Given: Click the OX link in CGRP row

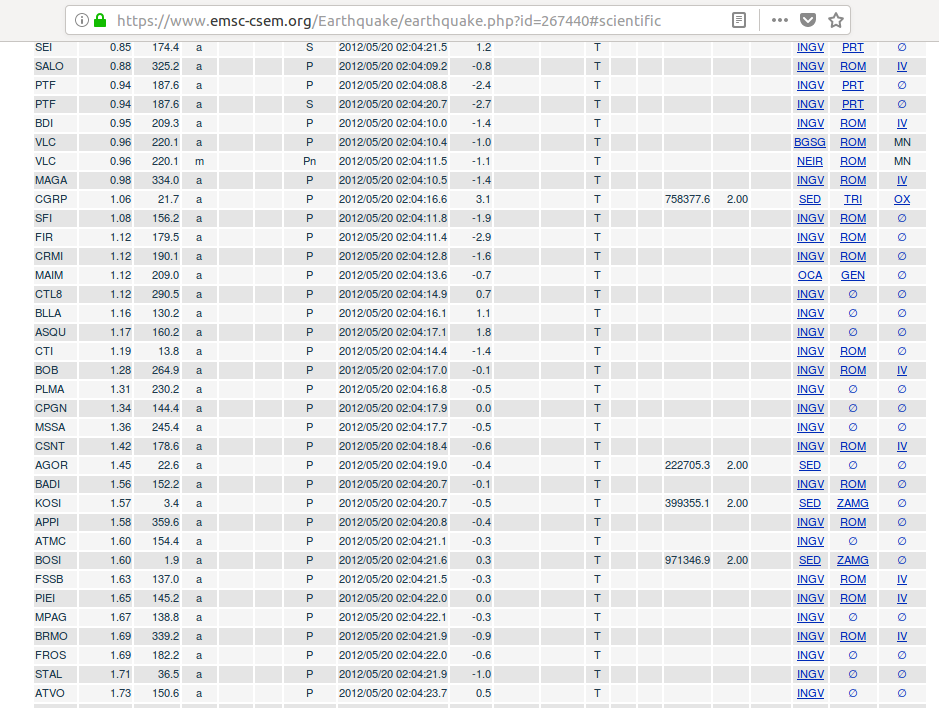Looking at the screenshot, I should (901, 199).
